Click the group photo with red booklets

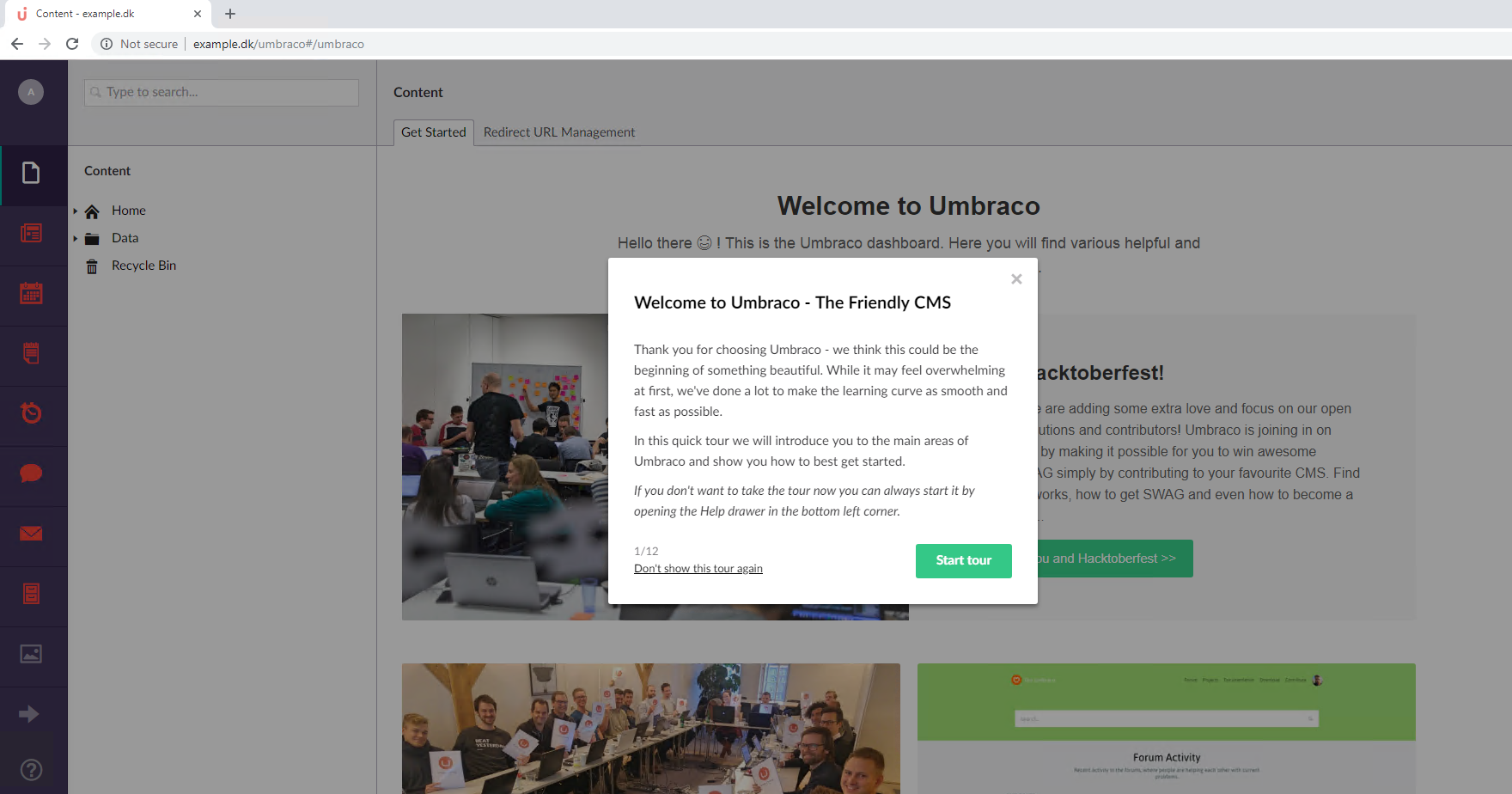click(x=651, y=729)
